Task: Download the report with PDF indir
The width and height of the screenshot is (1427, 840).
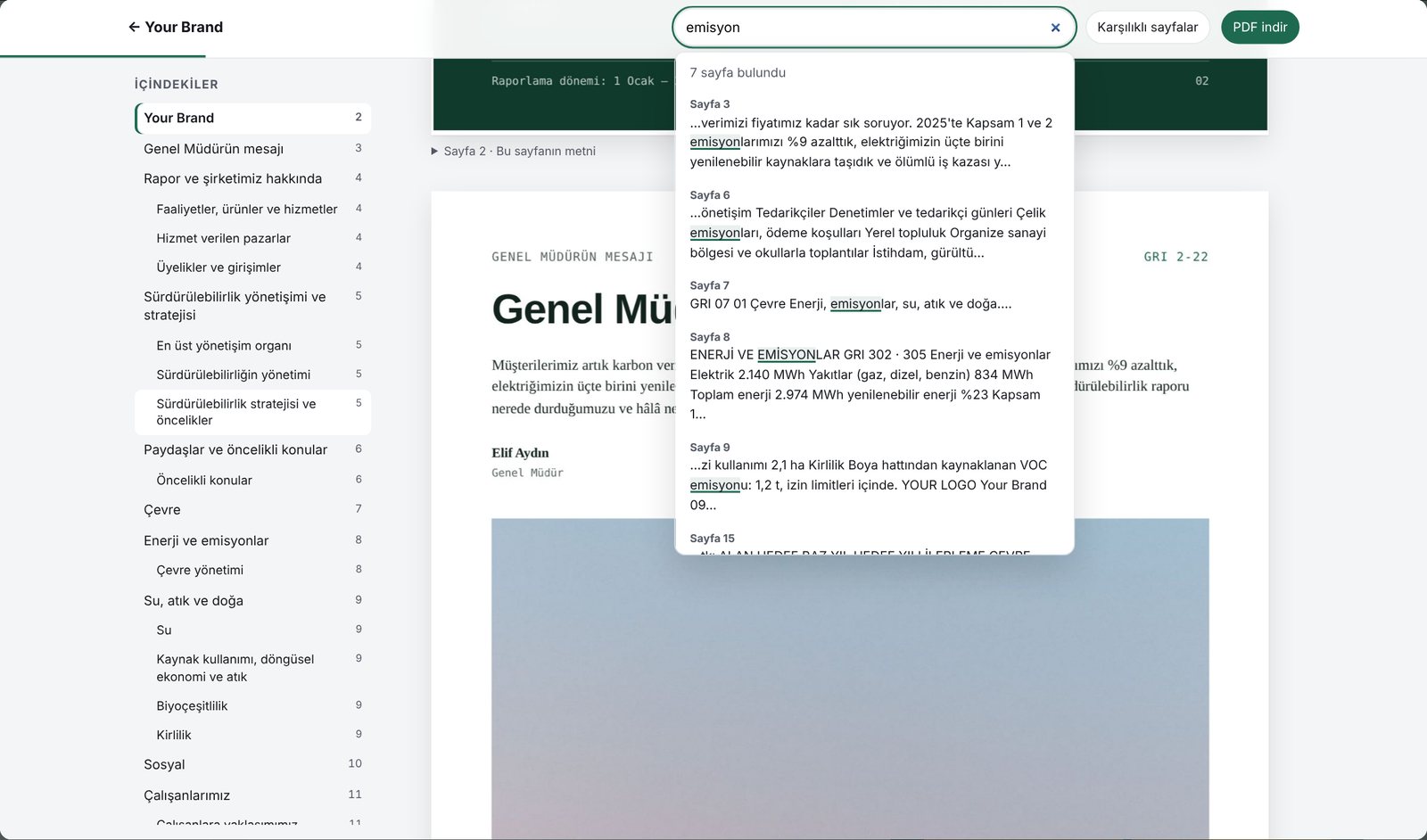Action: 1259,28
